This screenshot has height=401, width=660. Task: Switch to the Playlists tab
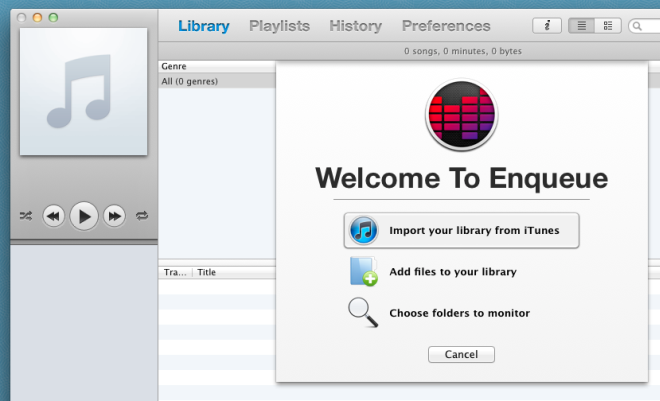point(279,26)
